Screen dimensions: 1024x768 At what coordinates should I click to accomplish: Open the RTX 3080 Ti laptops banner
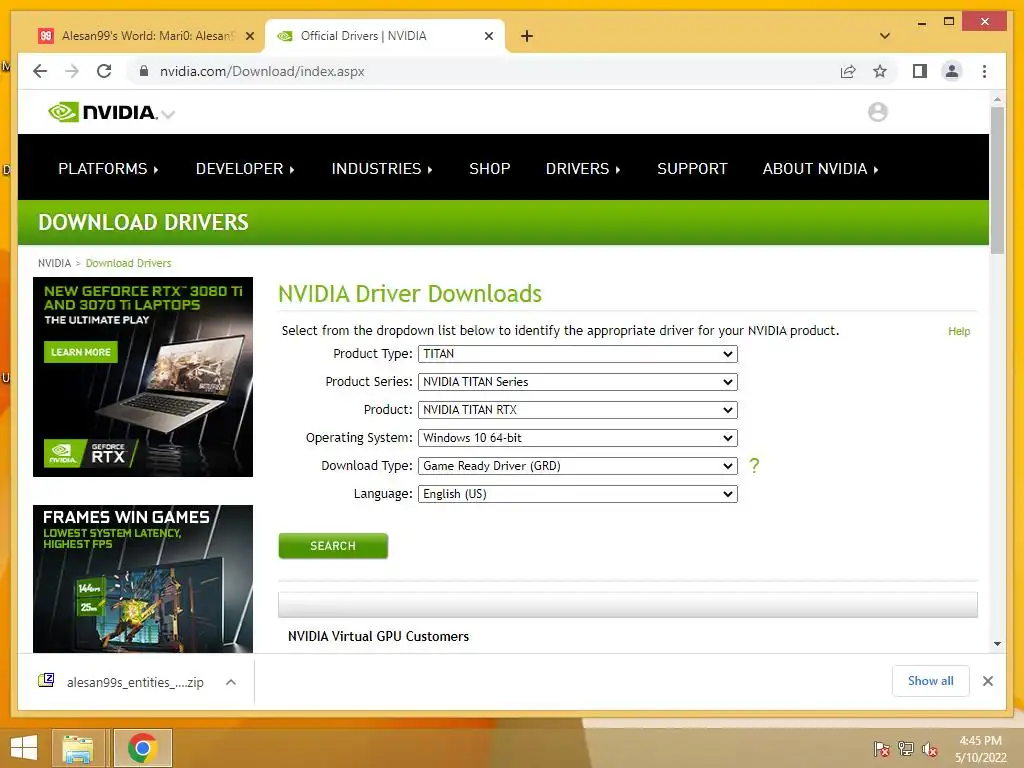[x=143, y=377]
